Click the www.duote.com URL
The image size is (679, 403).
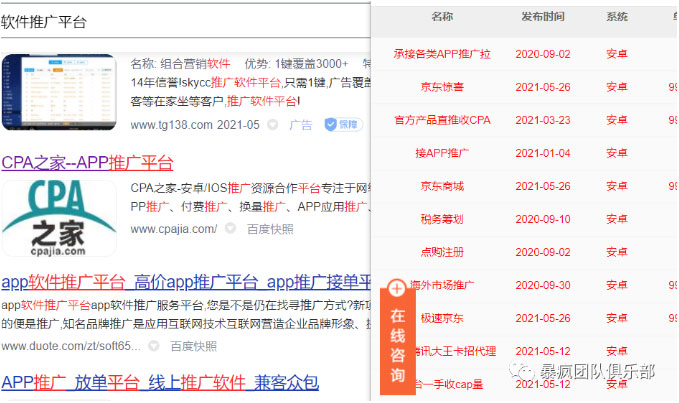pyautogui.click(x=71, y=346)
